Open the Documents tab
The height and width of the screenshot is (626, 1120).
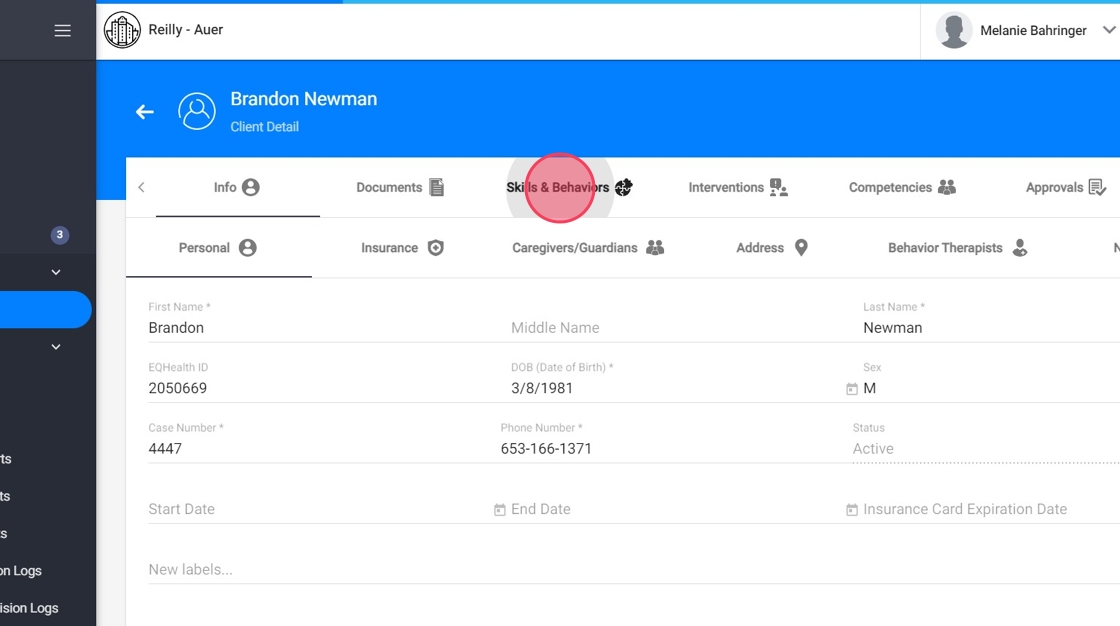click(400, 187)
